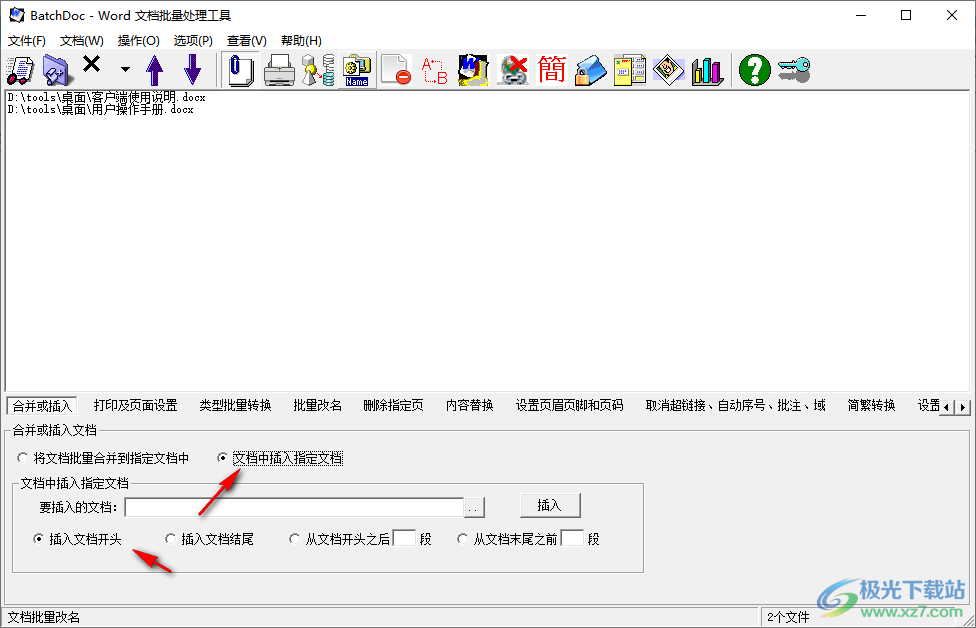The image size is (976, 628).
Task: Open the 查看(V) menu
Action: tap(246, 40)
